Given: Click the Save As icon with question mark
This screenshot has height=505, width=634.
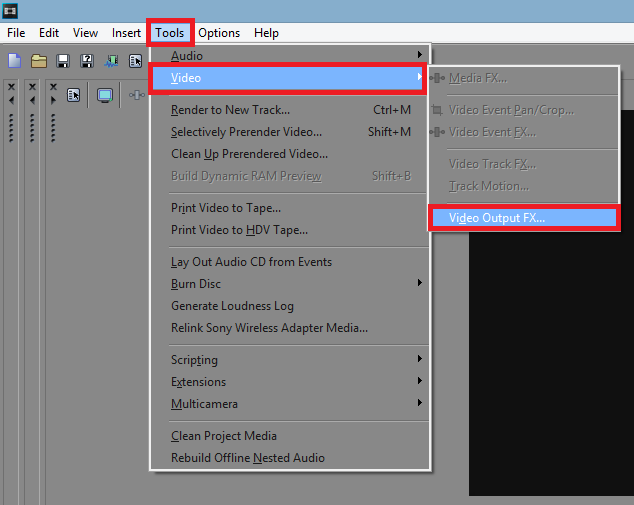Looking at the screenshot, I should [86, 61].
